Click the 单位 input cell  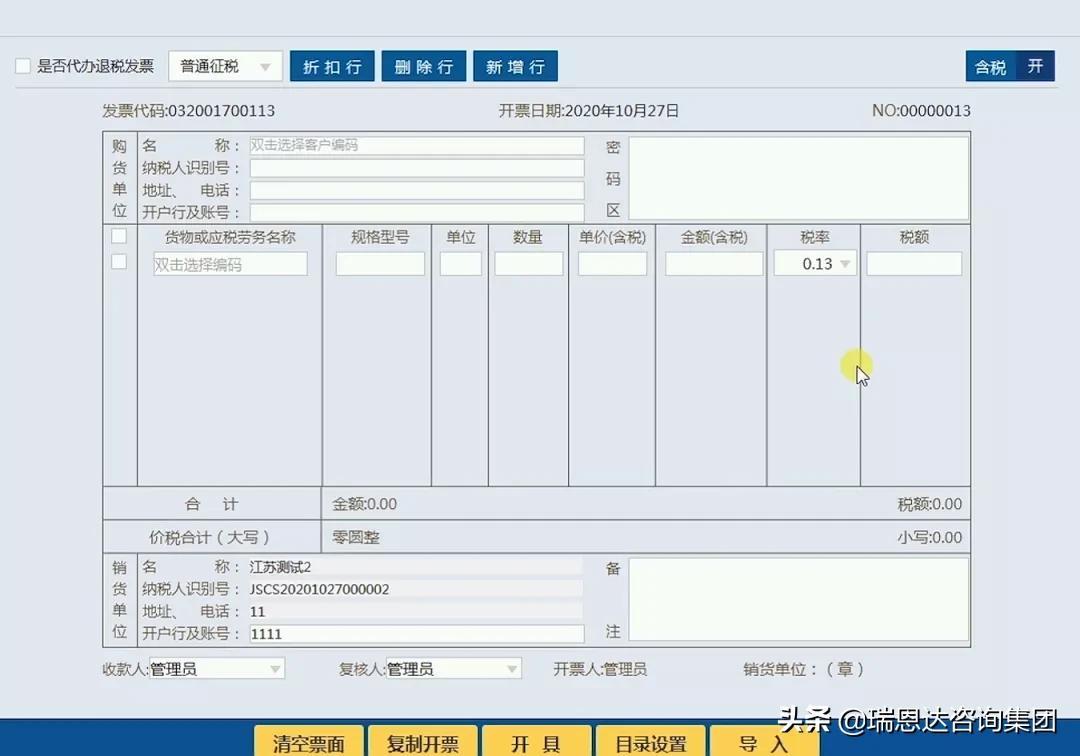tap(461, 264)
